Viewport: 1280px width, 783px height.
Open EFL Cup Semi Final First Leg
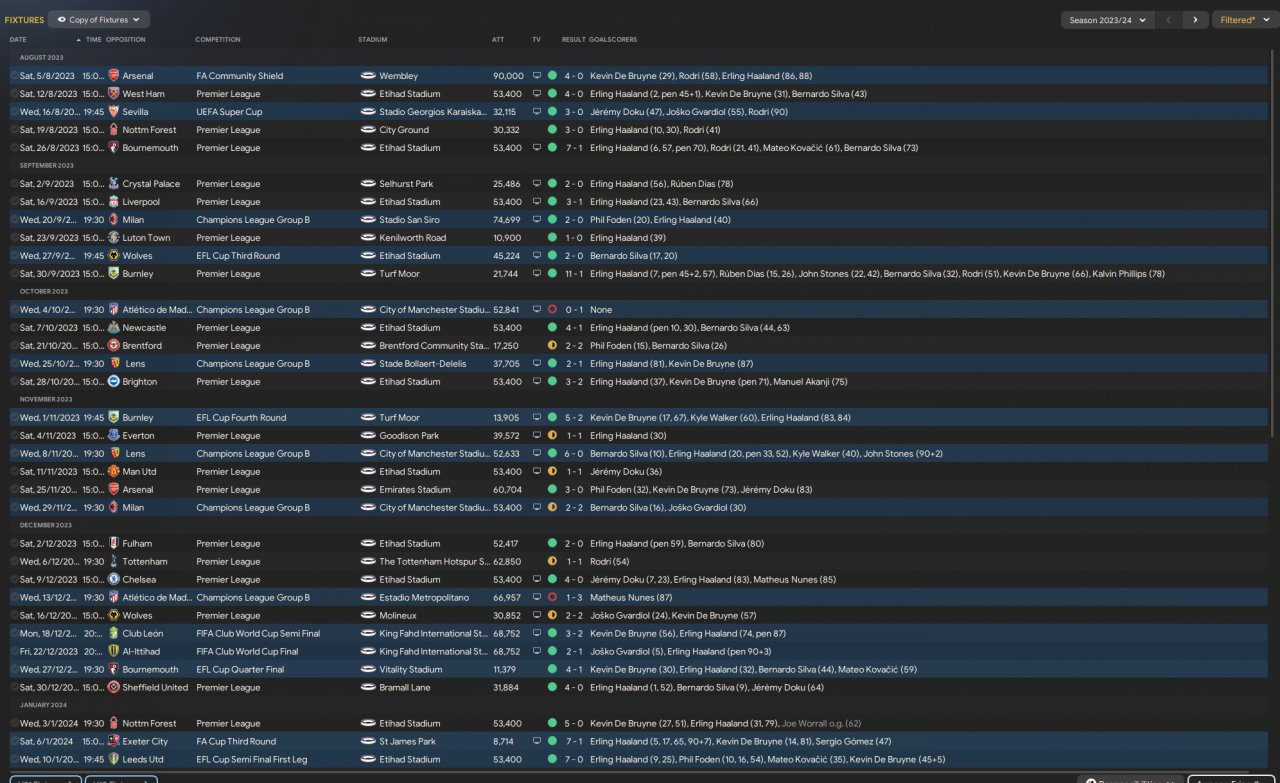(x=254, y=760)
